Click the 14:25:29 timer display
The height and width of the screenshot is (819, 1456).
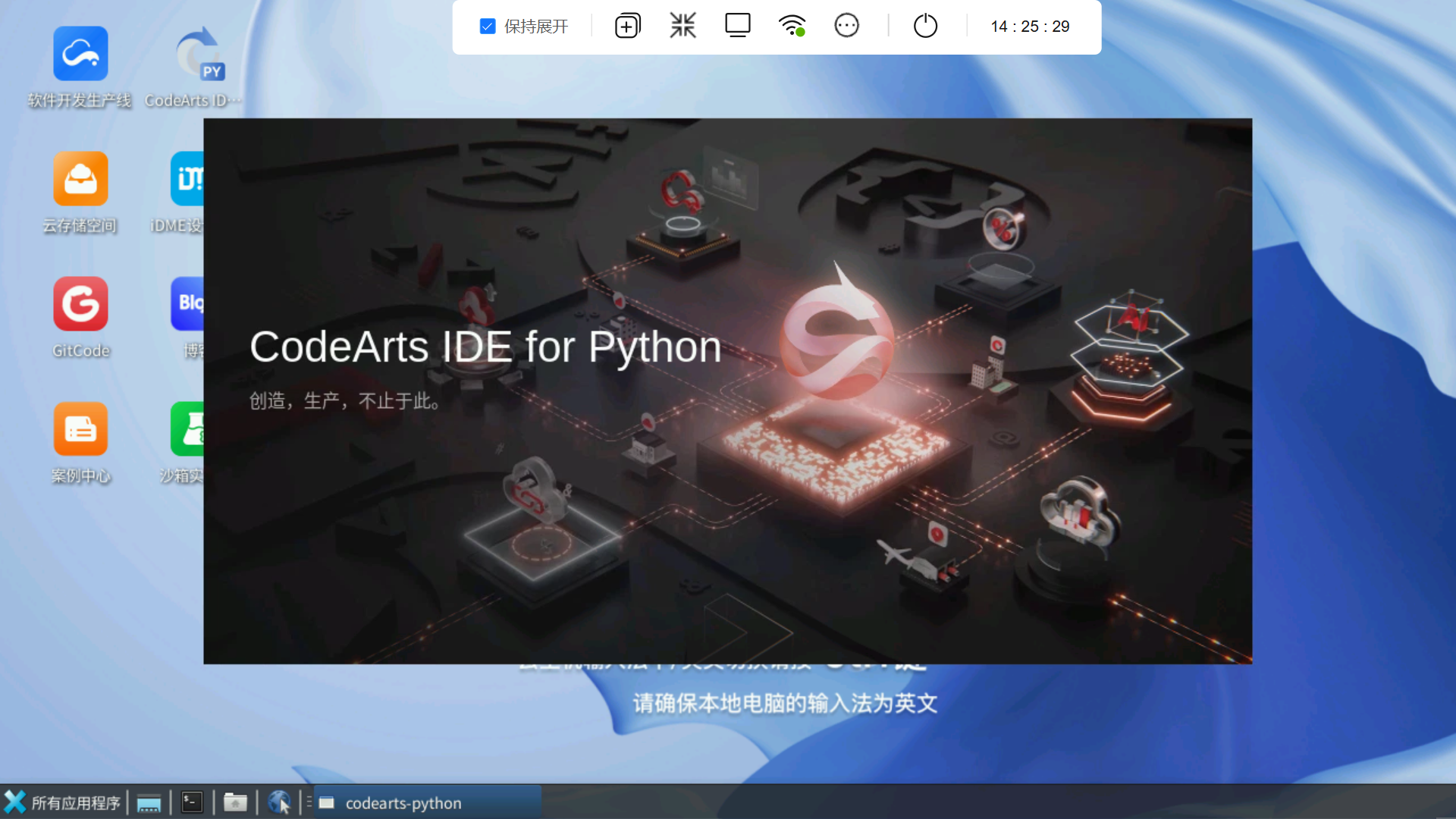[x=1030, y=27]
